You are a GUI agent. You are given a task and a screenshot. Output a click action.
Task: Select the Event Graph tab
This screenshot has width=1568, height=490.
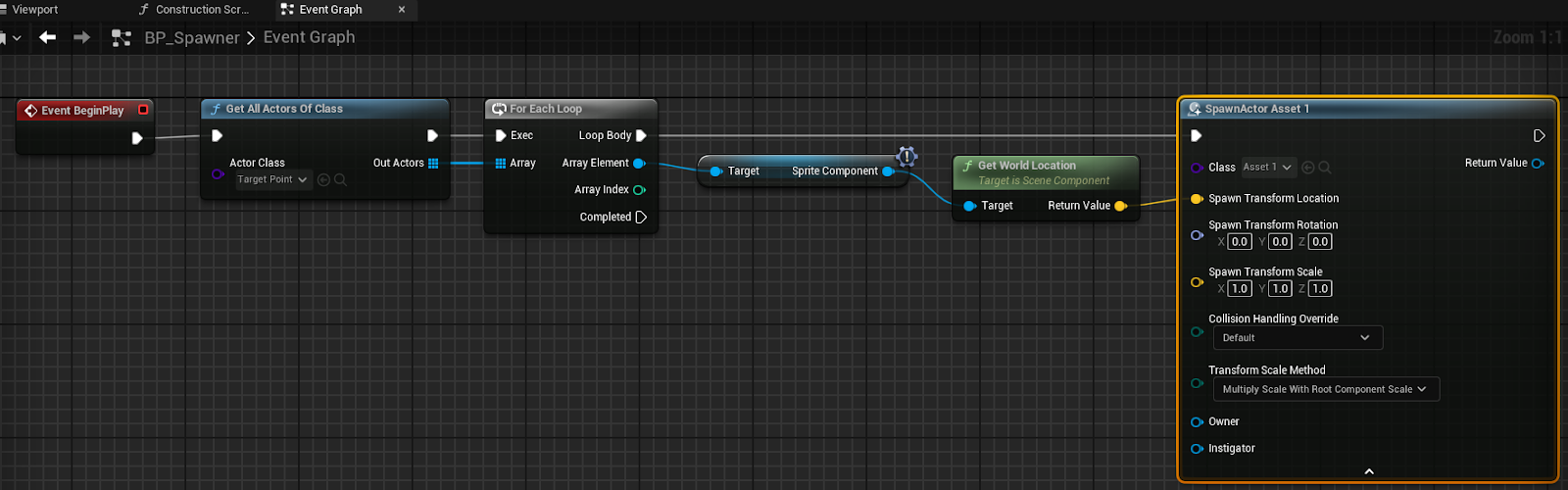(321, 10)
